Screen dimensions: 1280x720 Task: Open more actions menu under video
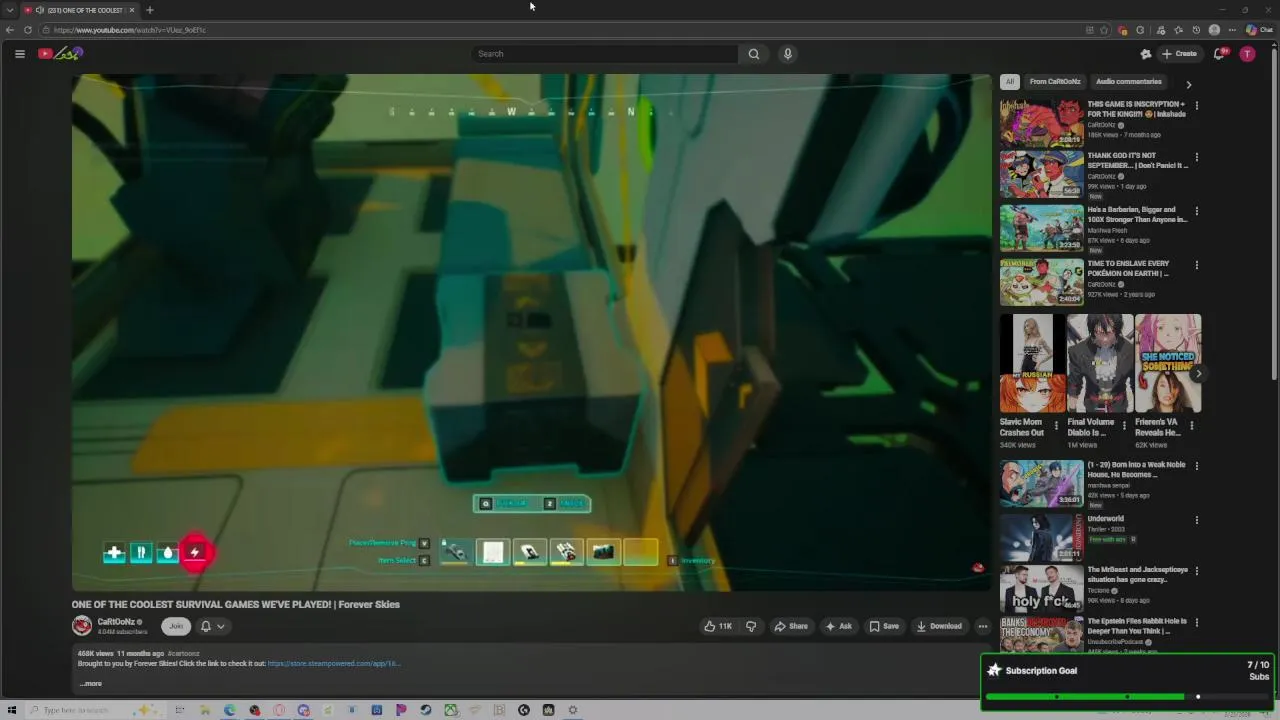click(x=983, y=626)
